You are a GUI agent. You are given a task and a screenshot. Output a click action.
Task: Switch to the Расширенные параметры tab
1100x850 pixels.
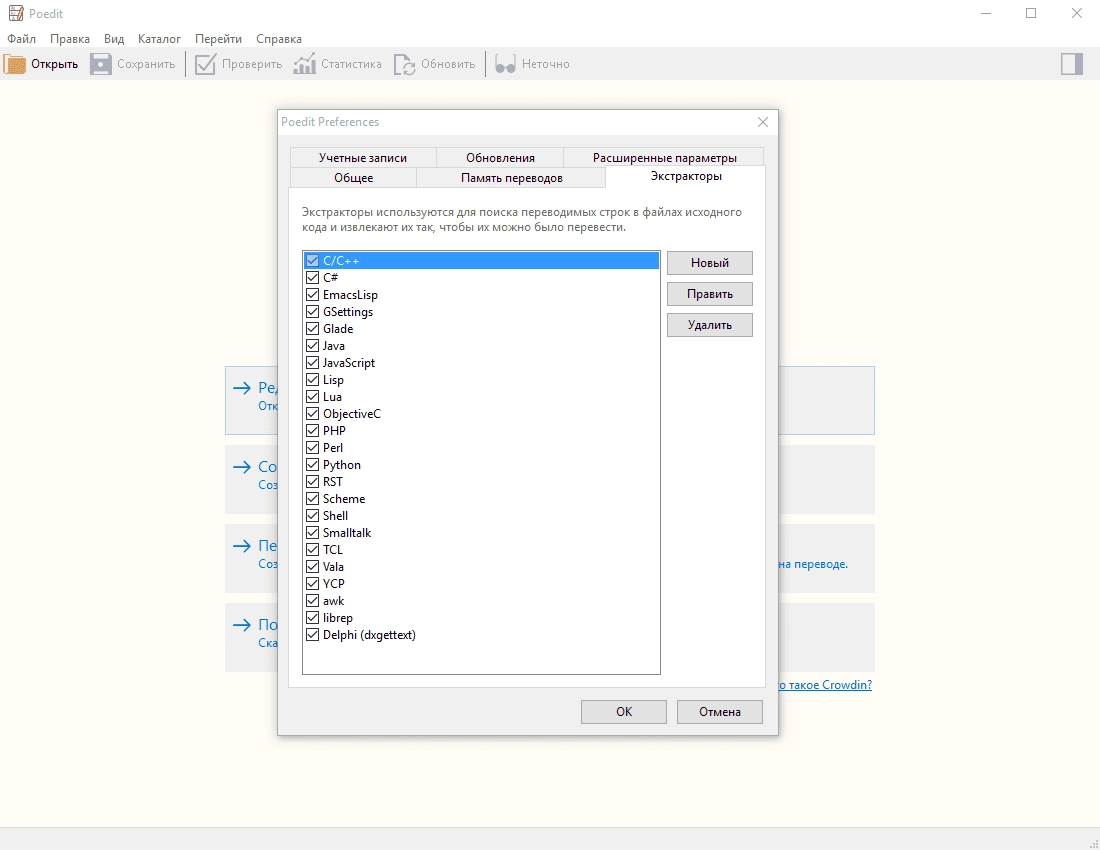[x=664, y=158]
